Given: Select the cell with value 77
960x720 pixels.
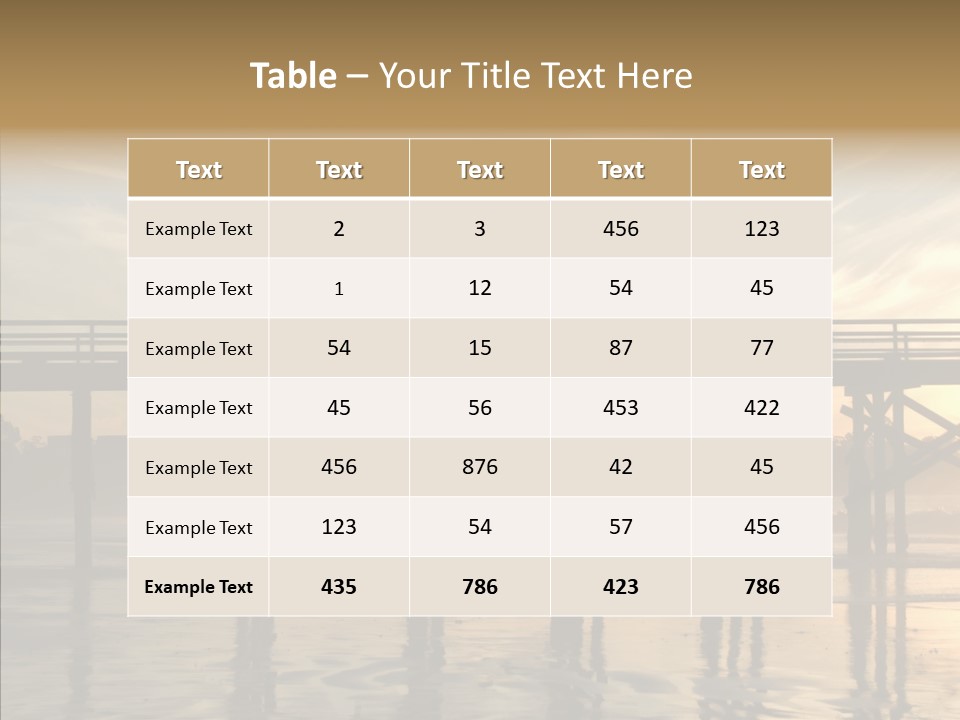Looking at the screenshot, I should [762, 348].
